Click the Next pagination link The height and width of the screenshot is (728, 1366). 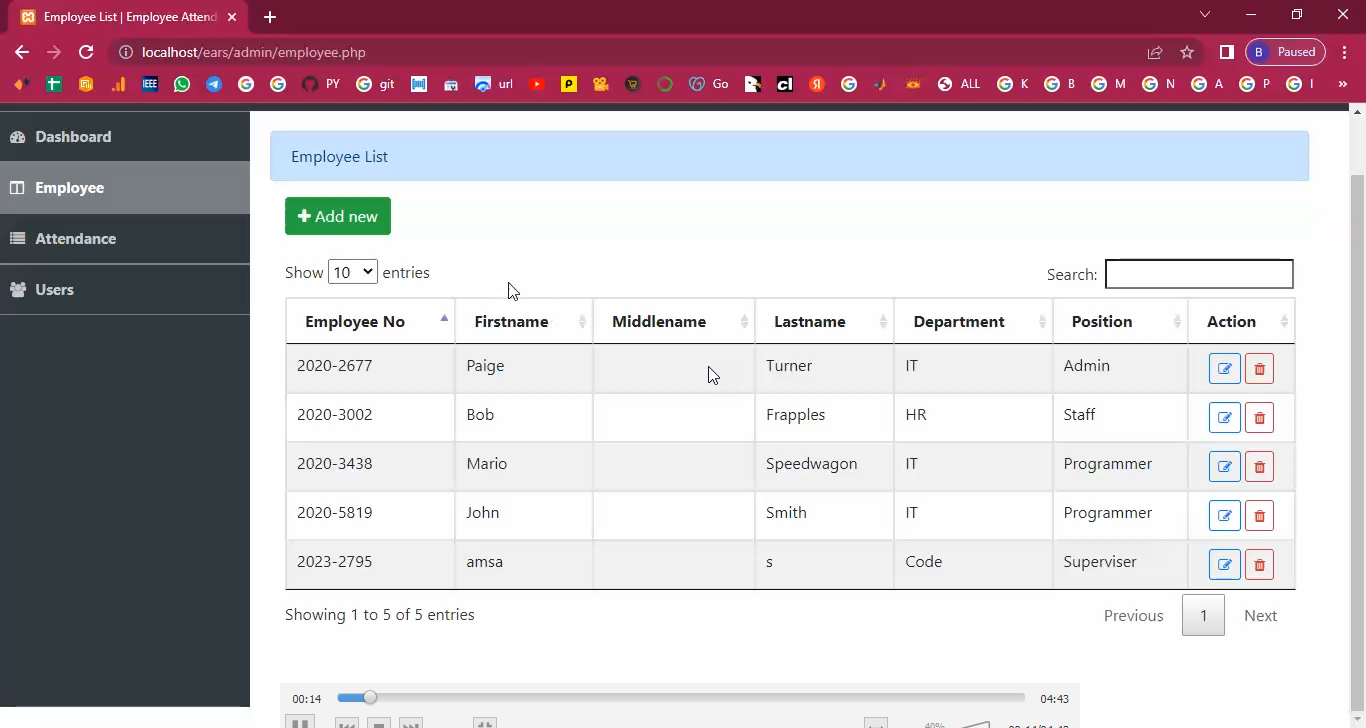coord(1260,616)
